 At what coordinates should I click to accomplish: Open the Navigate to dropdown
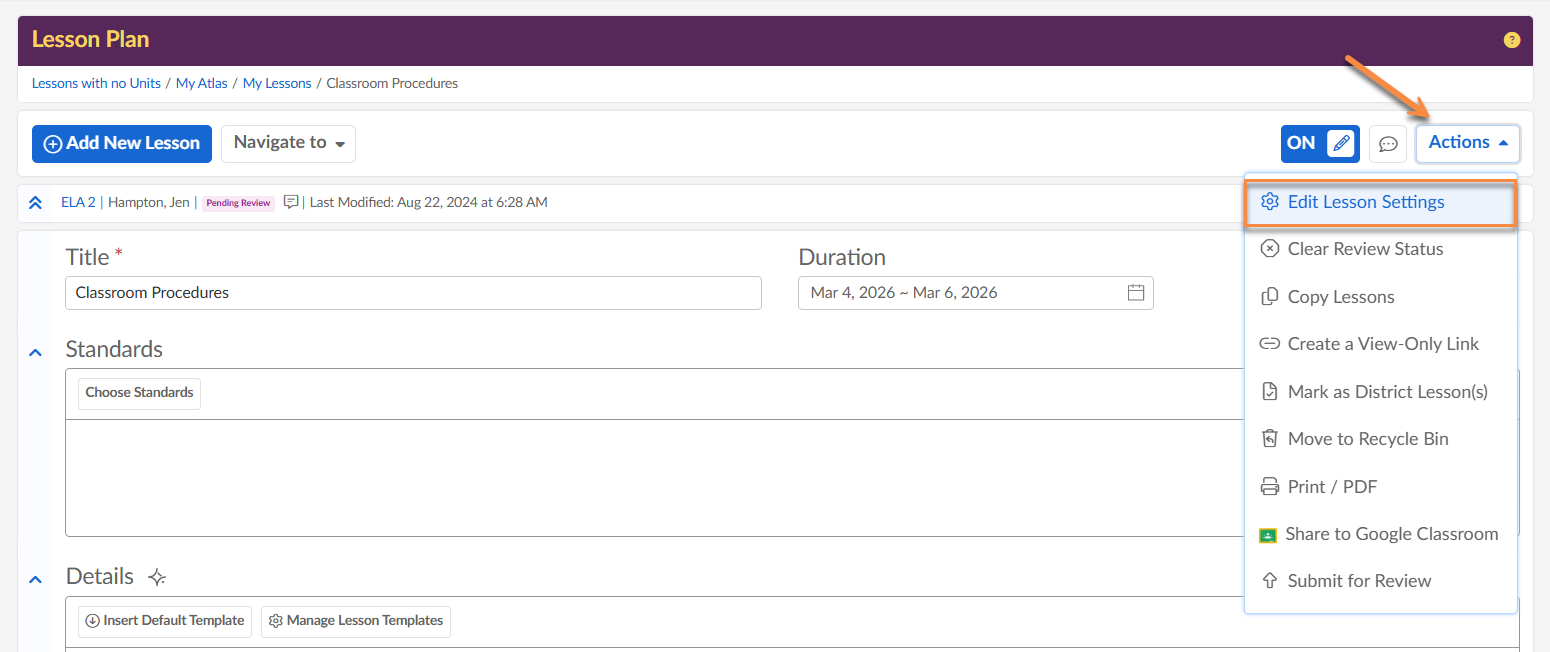[288, 143]
